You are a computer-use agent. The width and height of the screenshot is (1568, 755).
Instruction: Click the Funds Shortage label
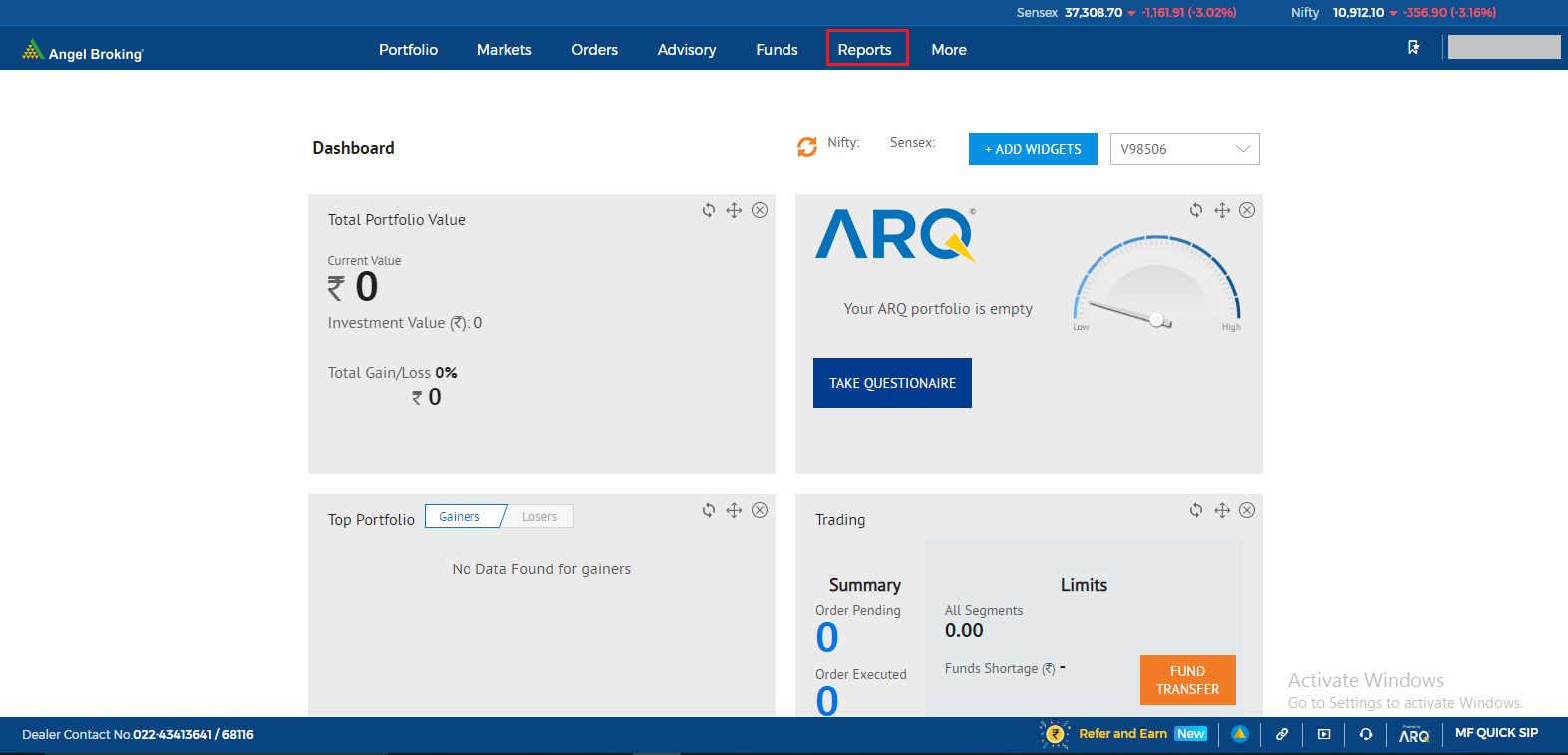[1000, 668]
